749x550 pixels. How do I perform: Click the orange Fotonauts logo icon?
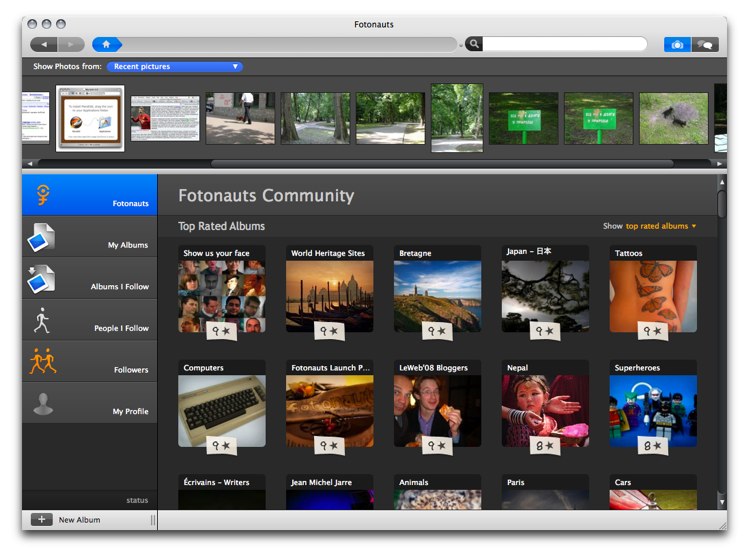click(x=43, y=195)
